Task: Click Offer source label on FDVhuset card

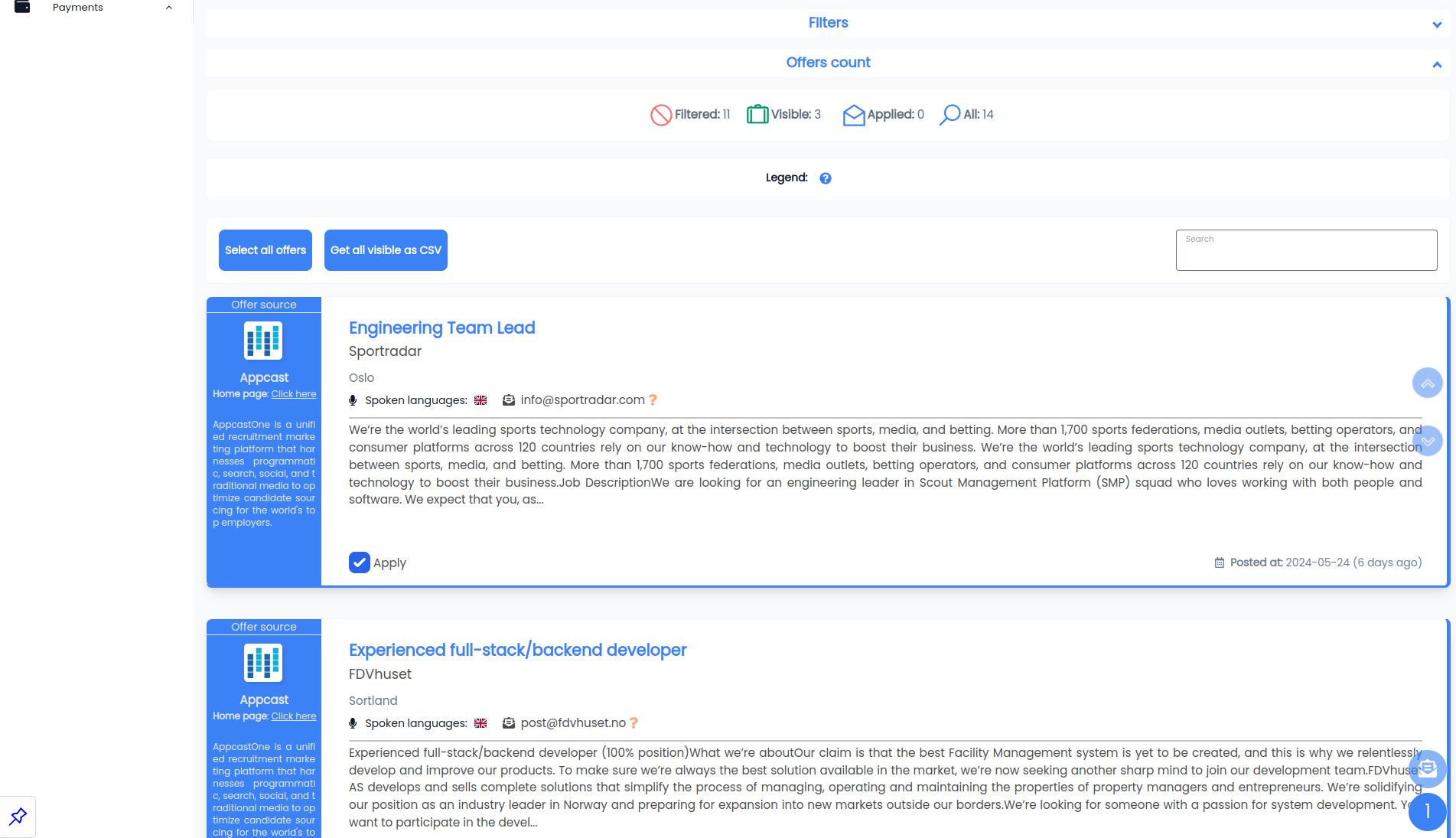Action: [x=264, y=627]
